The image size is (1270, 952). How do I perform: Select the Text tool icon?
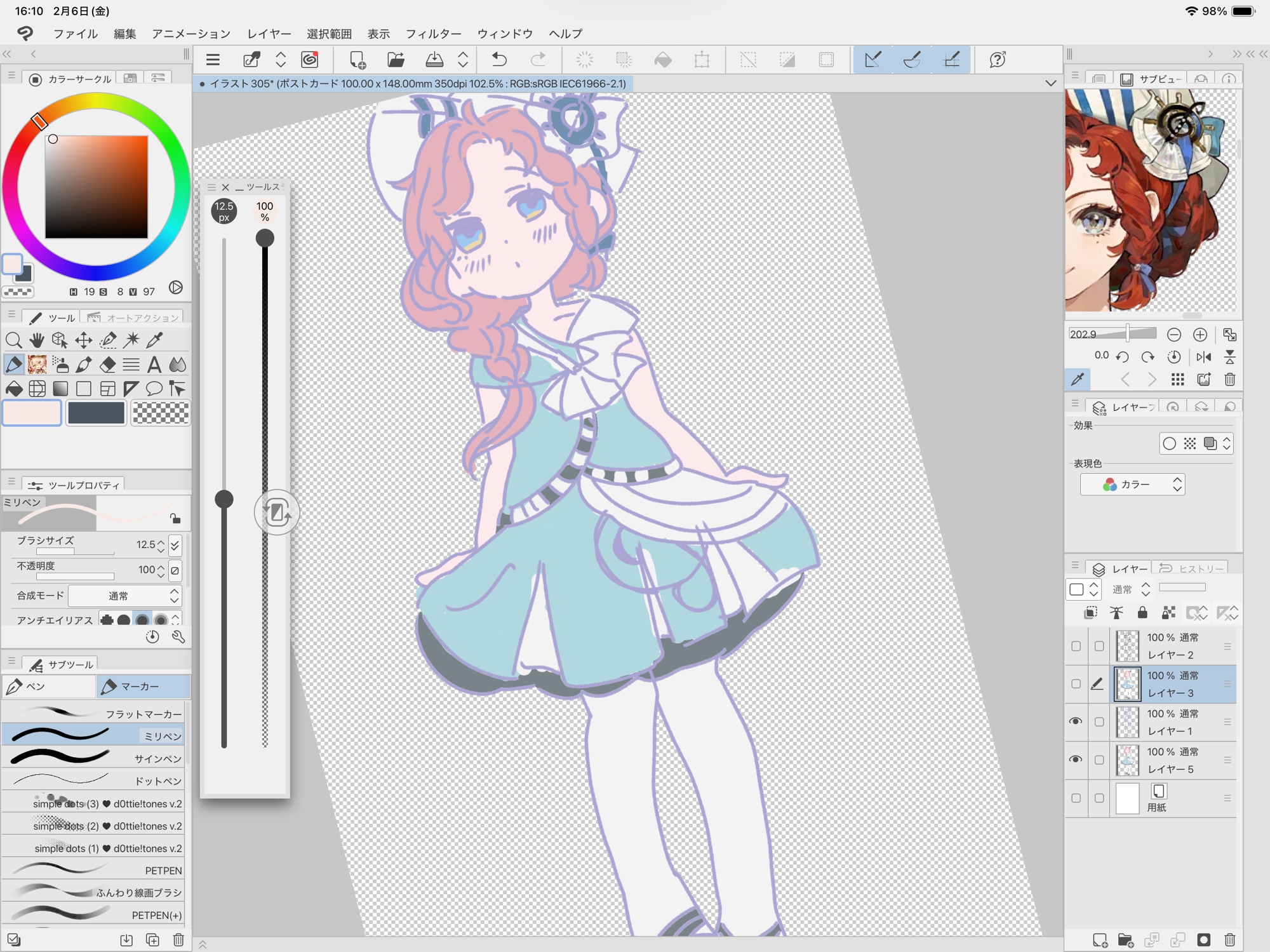coord(154,365)
